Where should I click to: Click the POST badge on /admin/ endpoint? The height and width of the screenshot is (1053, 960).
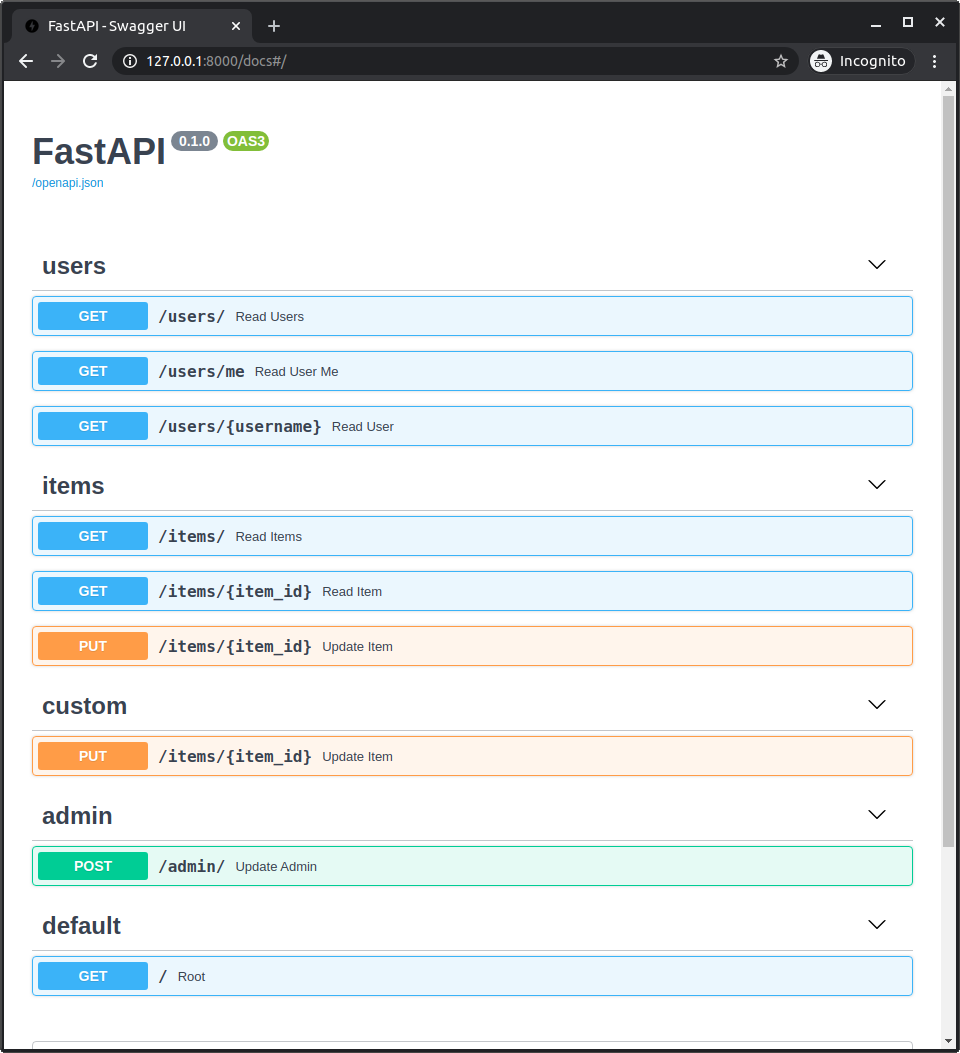[91, 865]
